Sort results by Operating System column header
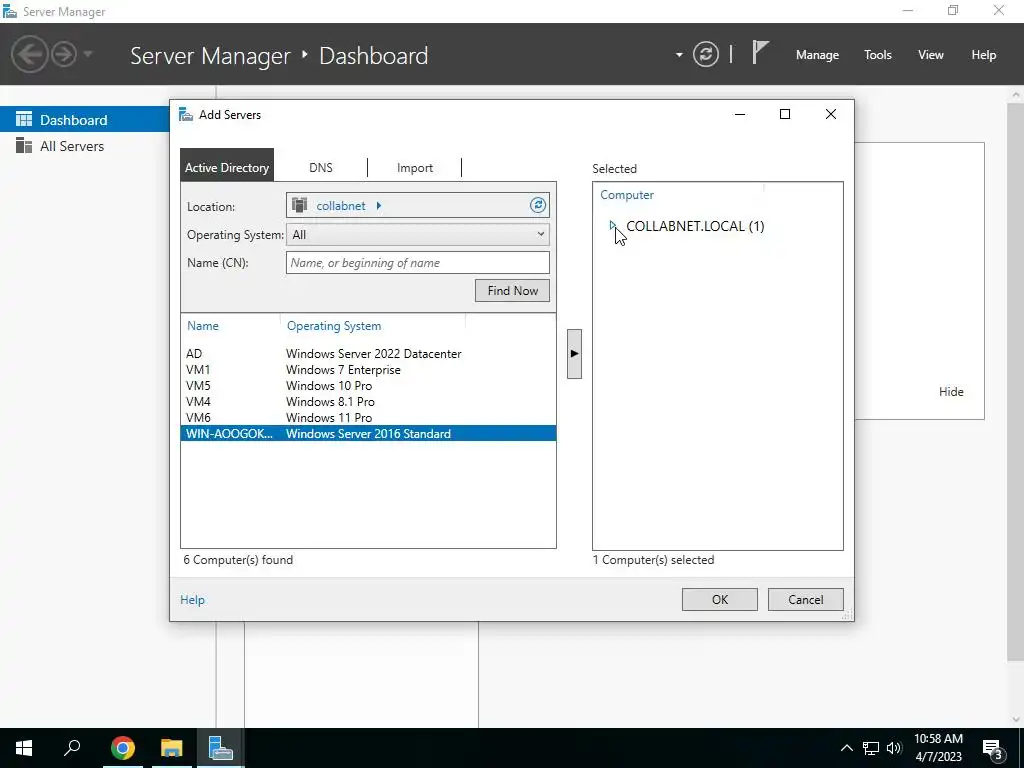Screen dimensions: 1024x768 point(334,326)
